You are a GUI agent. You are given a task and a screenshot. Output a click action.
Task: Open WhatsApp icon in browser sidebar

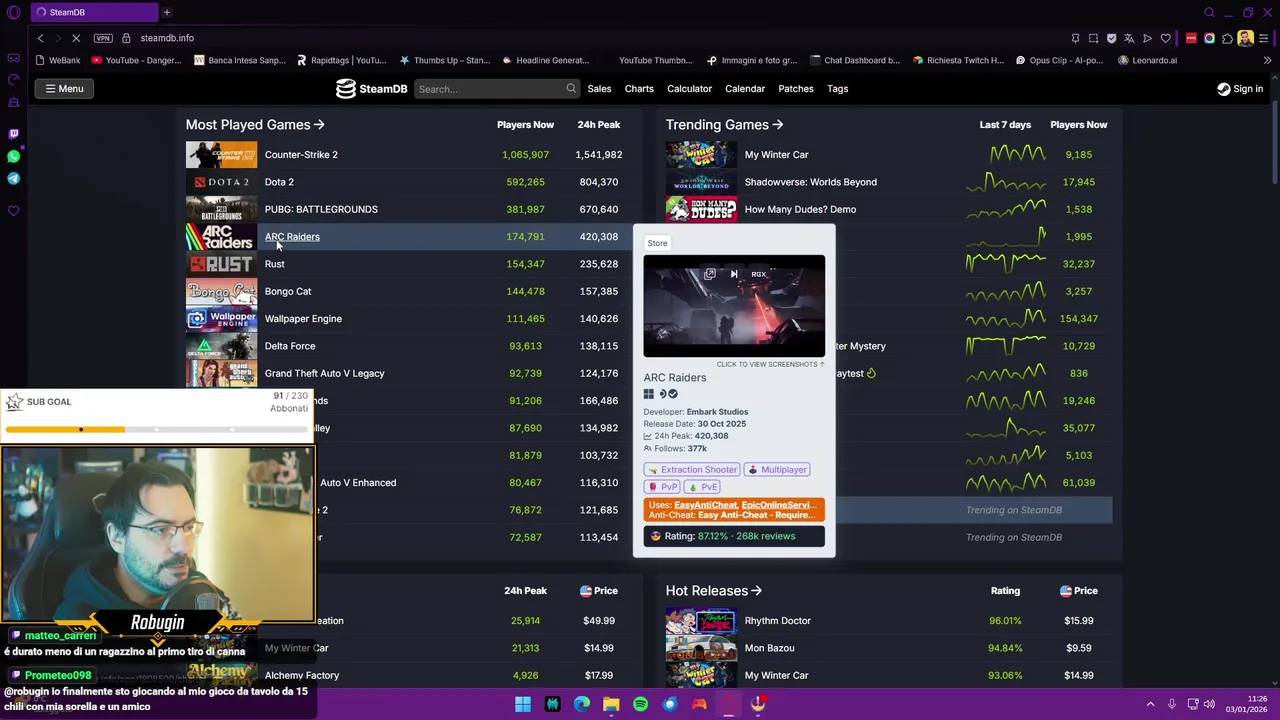click(14, 157)
